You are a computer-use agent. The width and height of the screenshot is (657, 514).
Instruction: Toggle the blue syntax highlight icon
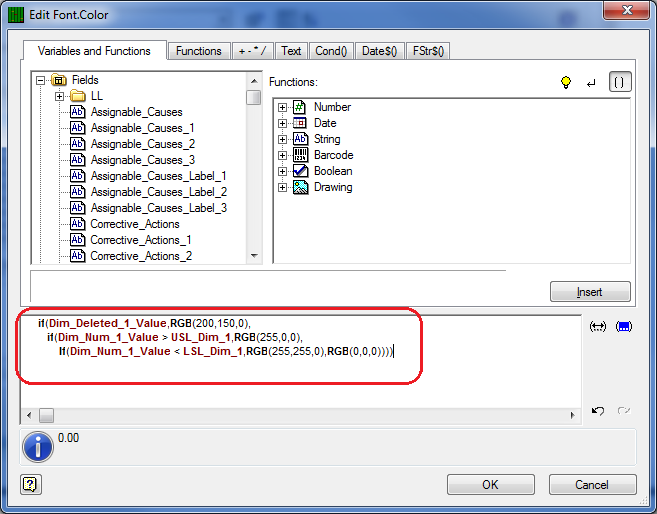[x=623, y=326]
